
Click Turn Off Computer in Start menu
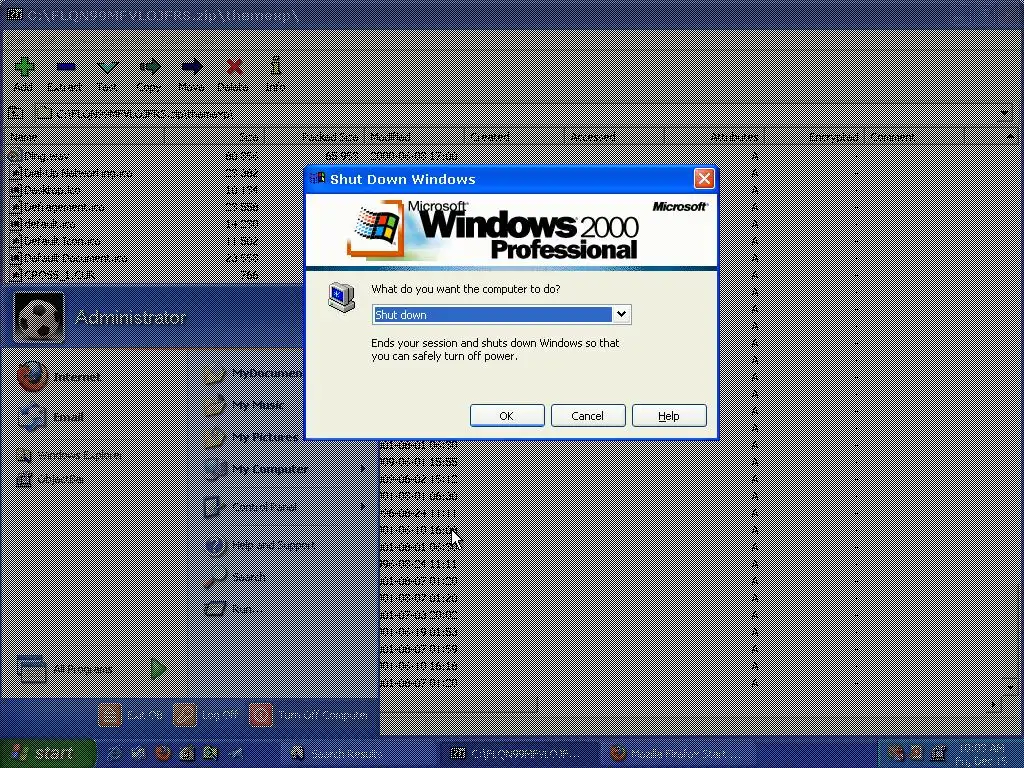click(310, 715)
